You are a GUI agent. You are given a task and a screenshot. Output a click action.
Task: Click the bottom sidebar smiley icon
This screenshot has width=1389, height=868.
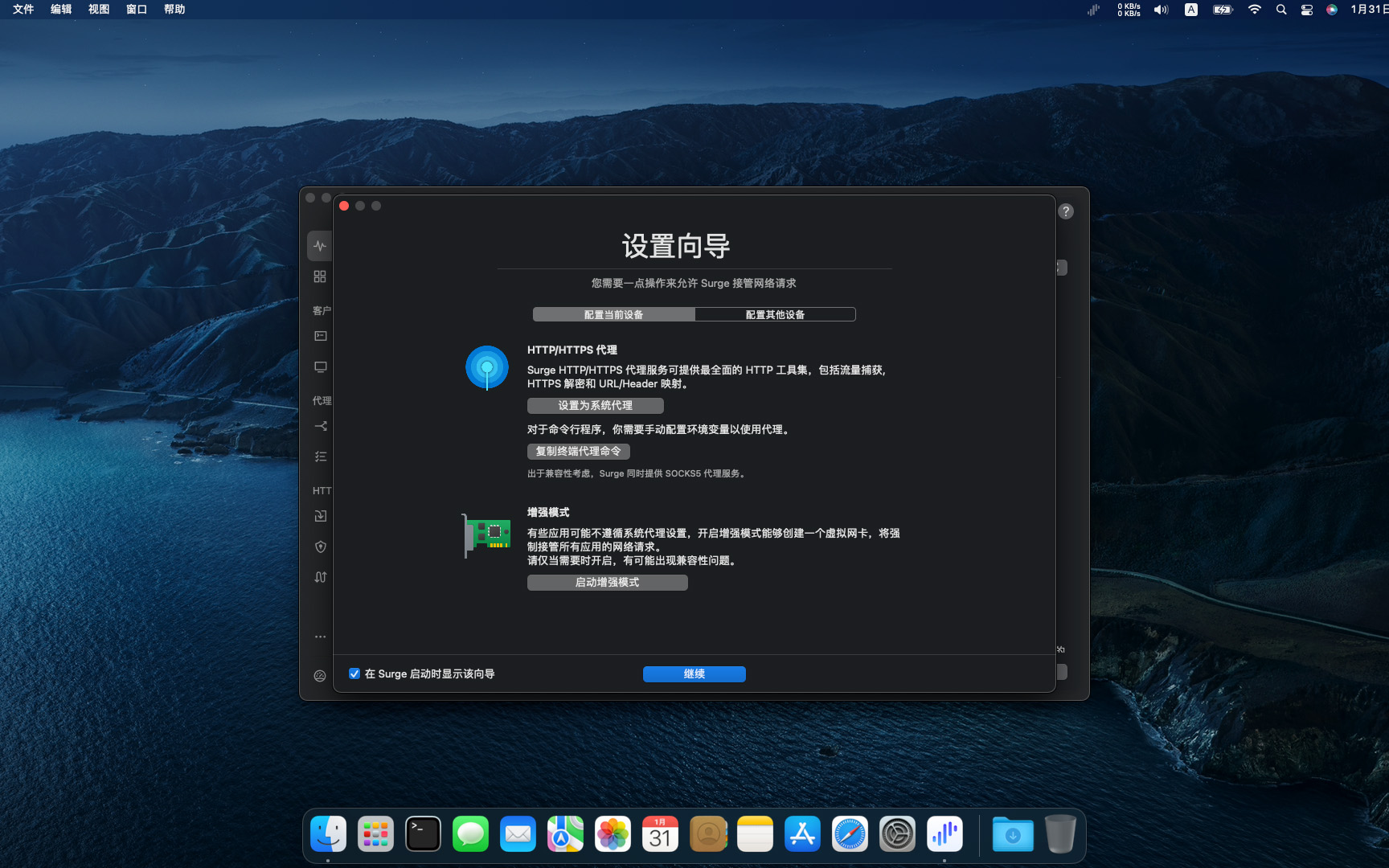pyautogui.click(x=320, y=676)
